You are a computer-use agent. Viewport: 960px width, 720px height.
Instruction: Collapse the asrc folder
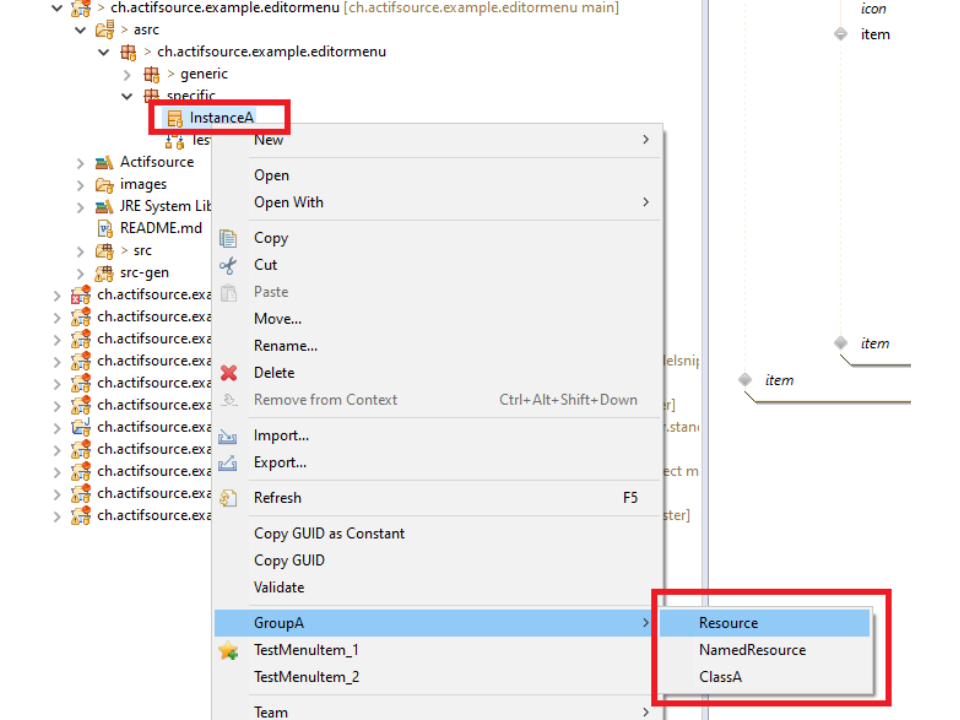click(81, 30)
